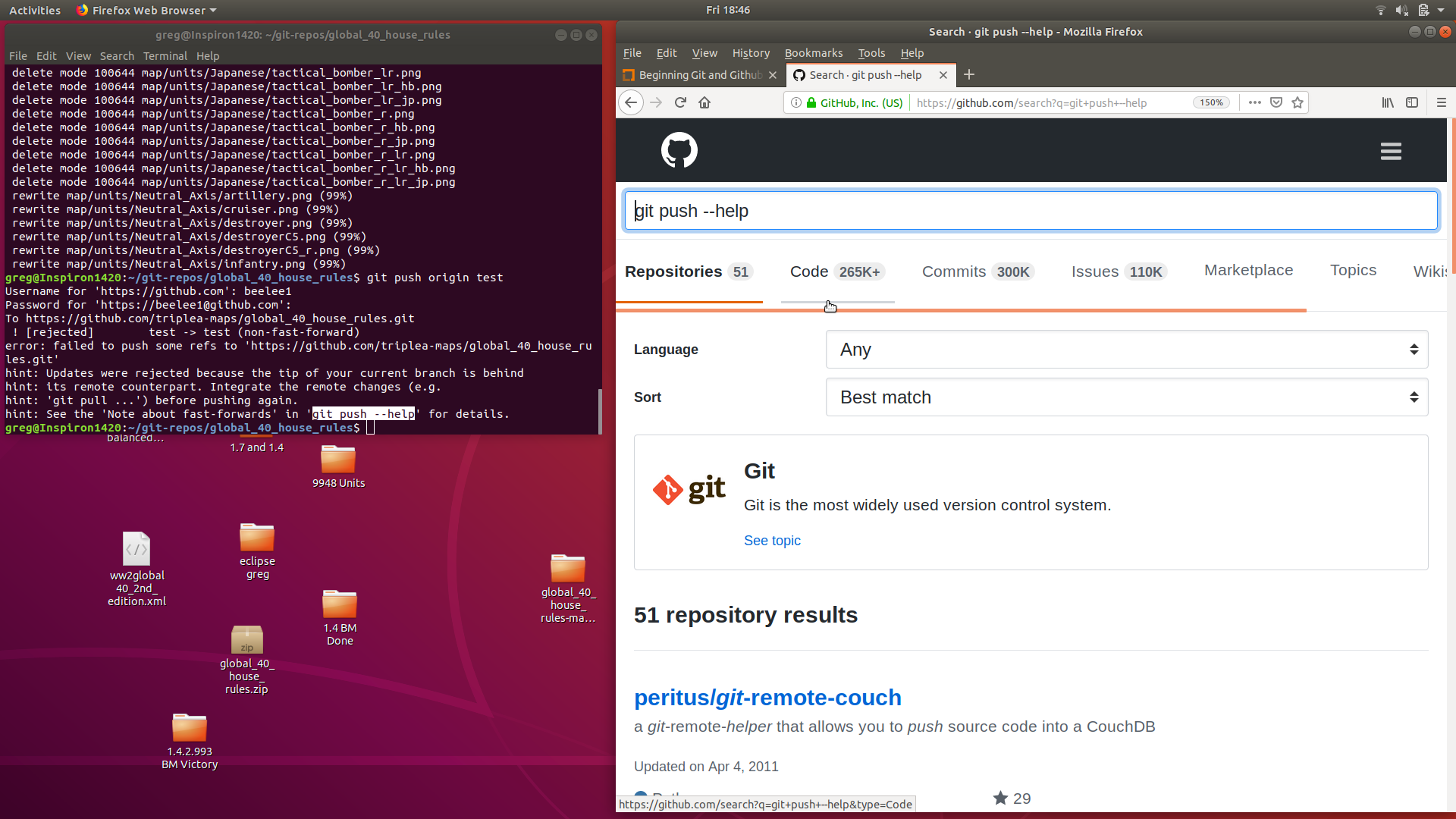
Task: Open the GitHub hamburger navigation menu
Action: click(x=1391, y=152)
